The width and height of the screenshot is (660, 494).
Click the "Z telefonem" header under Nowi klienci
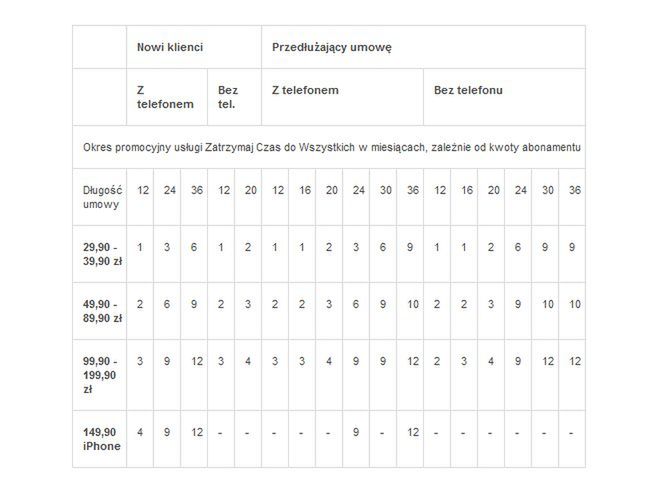point(167,97)
